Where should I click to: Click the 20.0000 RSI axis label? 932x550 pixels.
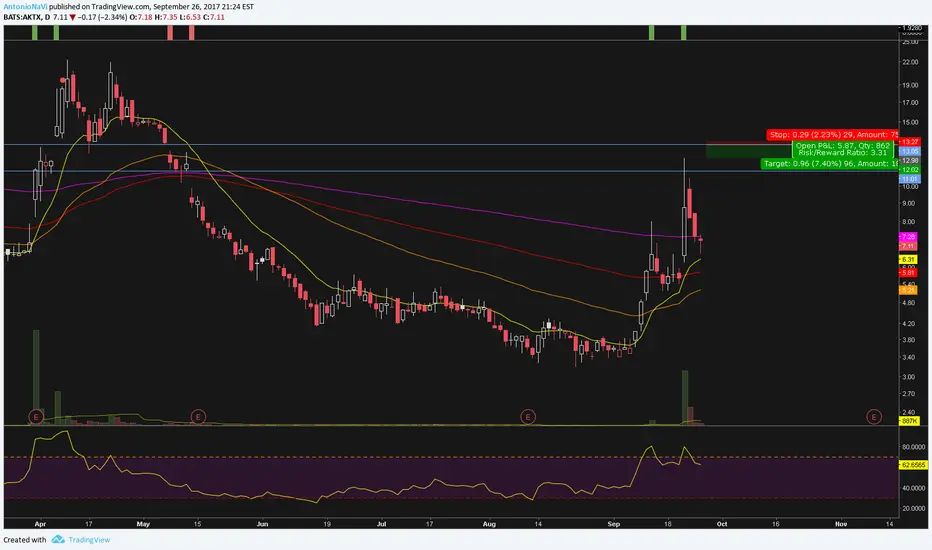[x=914, y=508]
